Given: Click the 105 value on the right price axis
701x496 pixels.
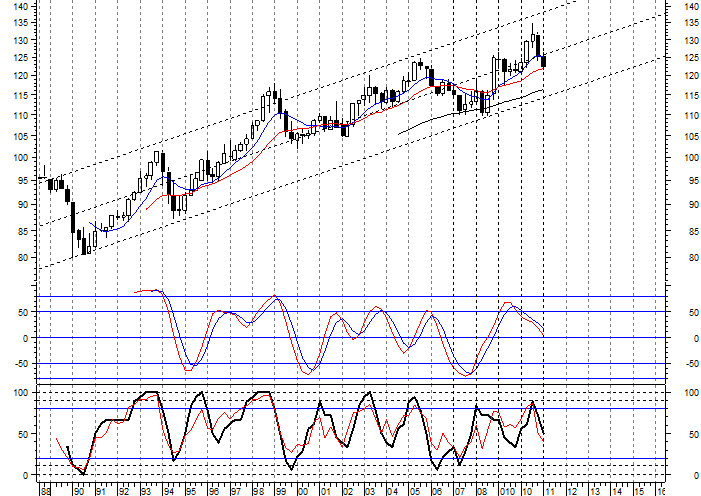Looking at the screenshot, I should [693, 136].
